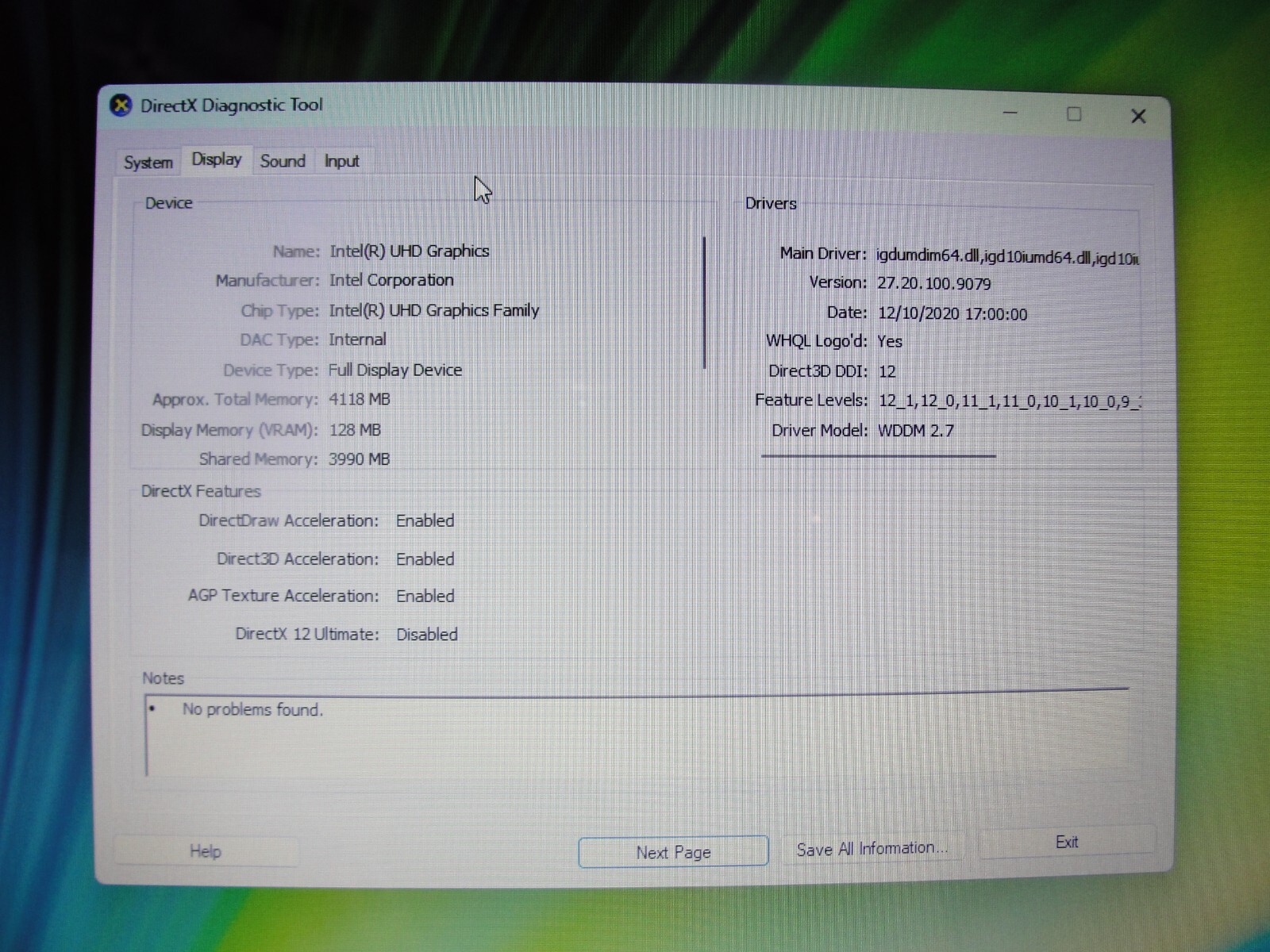Click the WHQL Logo'd value 'Yes'
1270x952 pixels.
pyautogui.click(x=890, y=341)
